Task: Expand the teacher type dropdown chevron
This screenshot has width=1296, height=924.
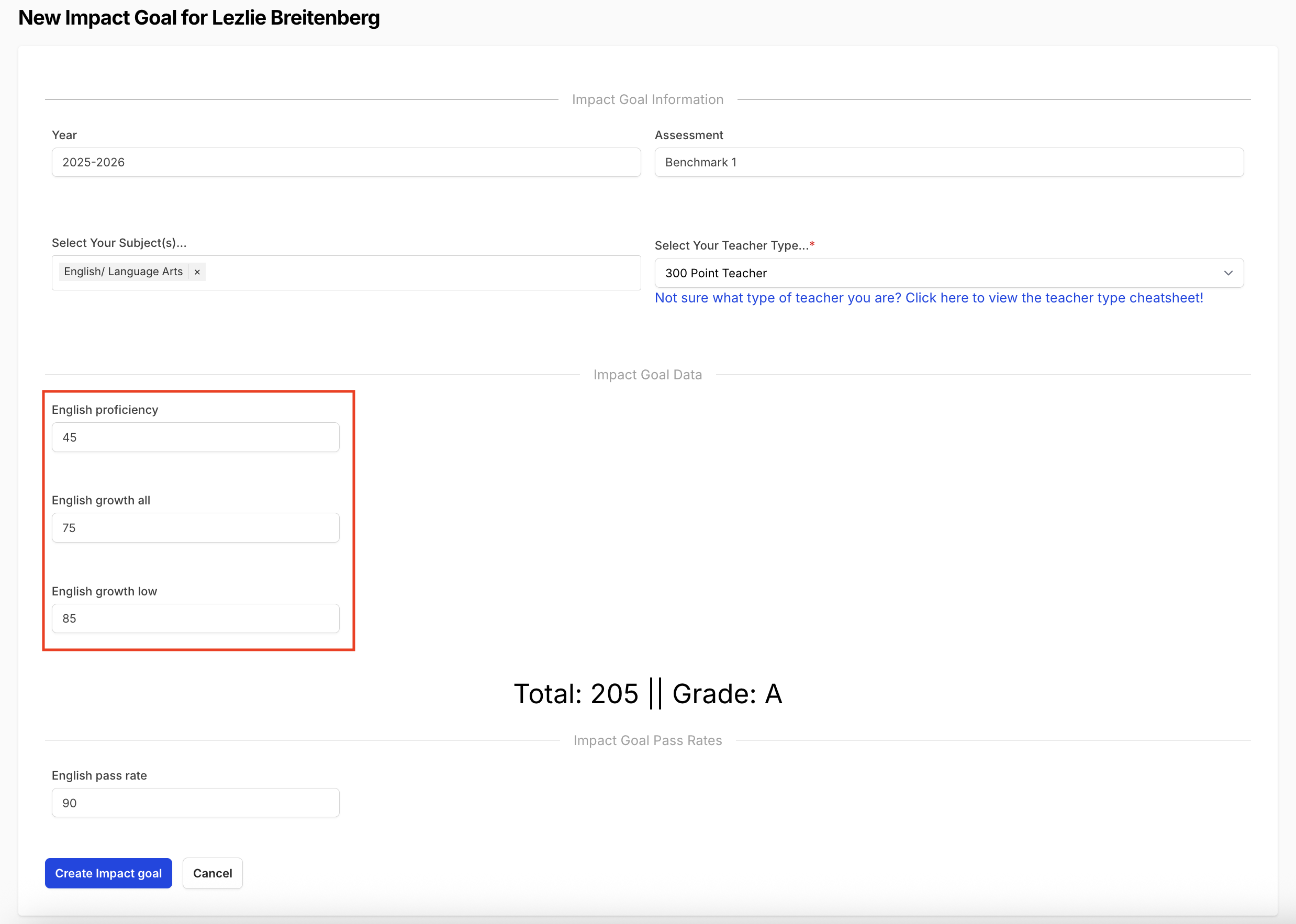Action: pos(1228,273)
